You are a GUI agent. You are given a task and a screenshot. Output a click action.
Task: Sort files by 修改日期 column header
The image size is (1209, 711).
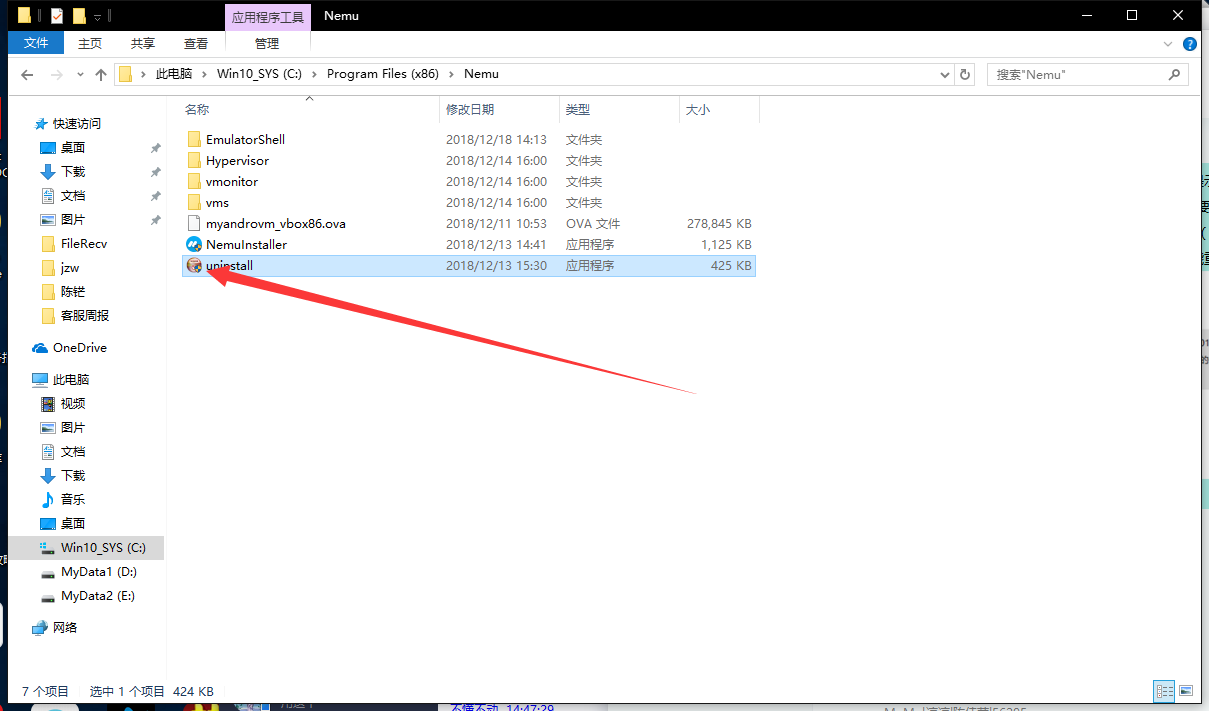[470, 110]
